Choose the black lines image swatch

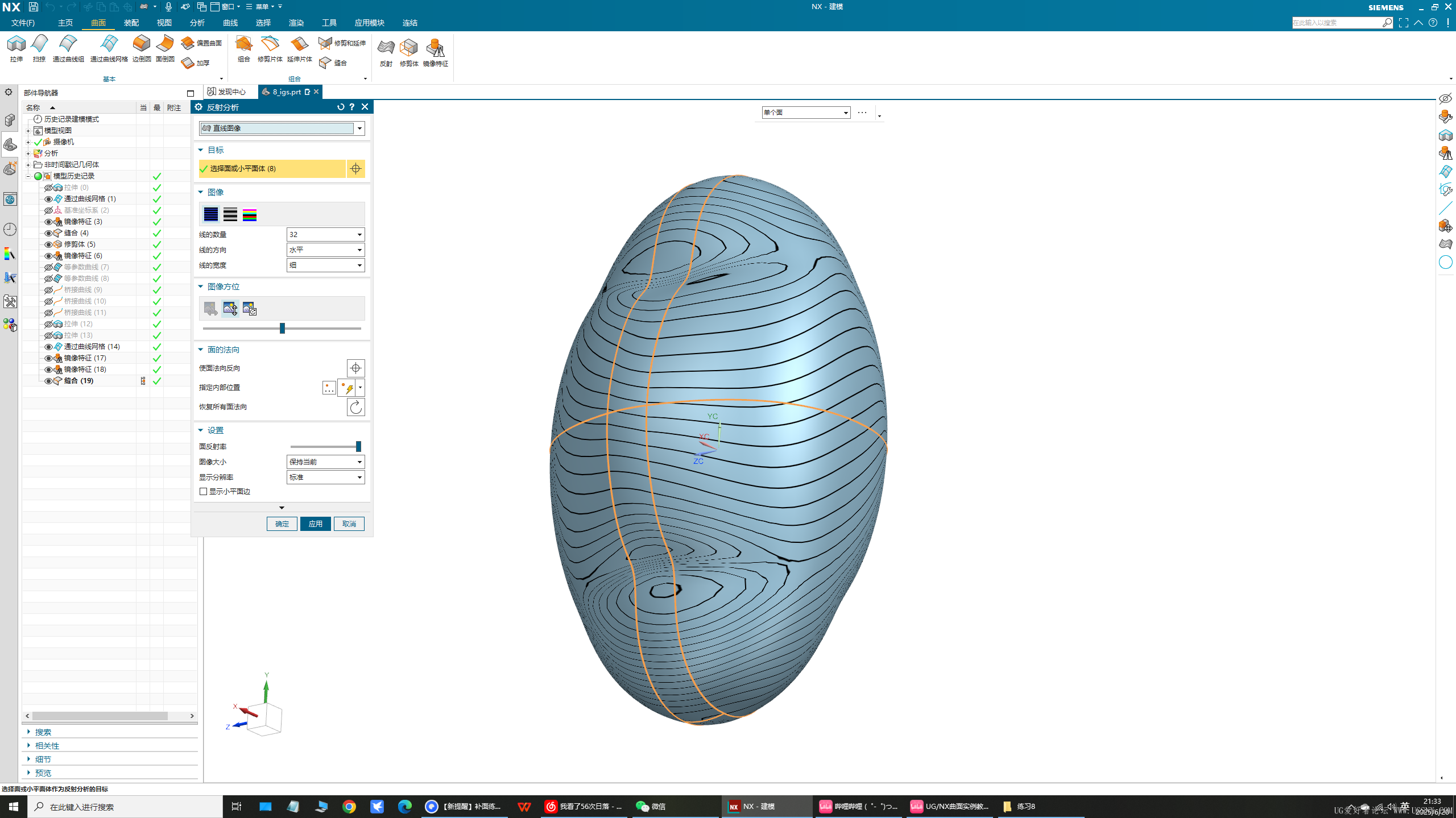click(x=211, y=214)
